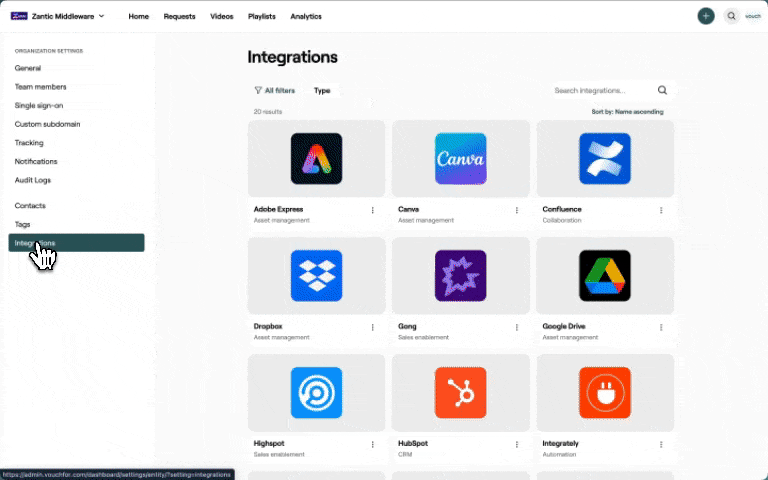Click the Zantic Middleware organization logo

pyautogui.click(x=19, y=16)
